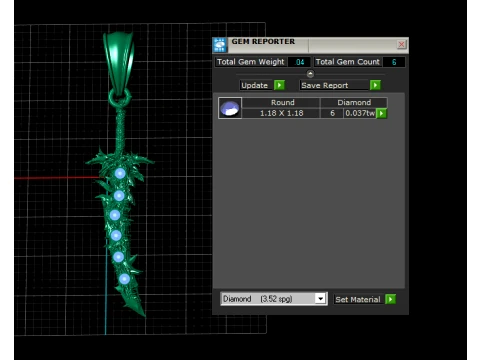This screenshot has height=360, width=480.
Task: Click the quantity cell '6' in gem row
Action: pos(332,113)
